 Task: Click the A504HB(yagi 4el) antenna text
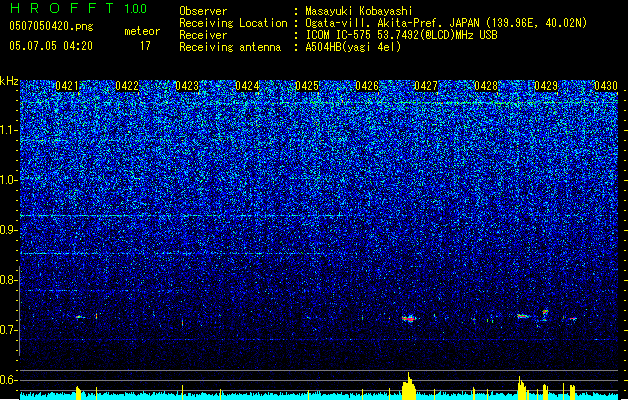(x=353, y=47)
